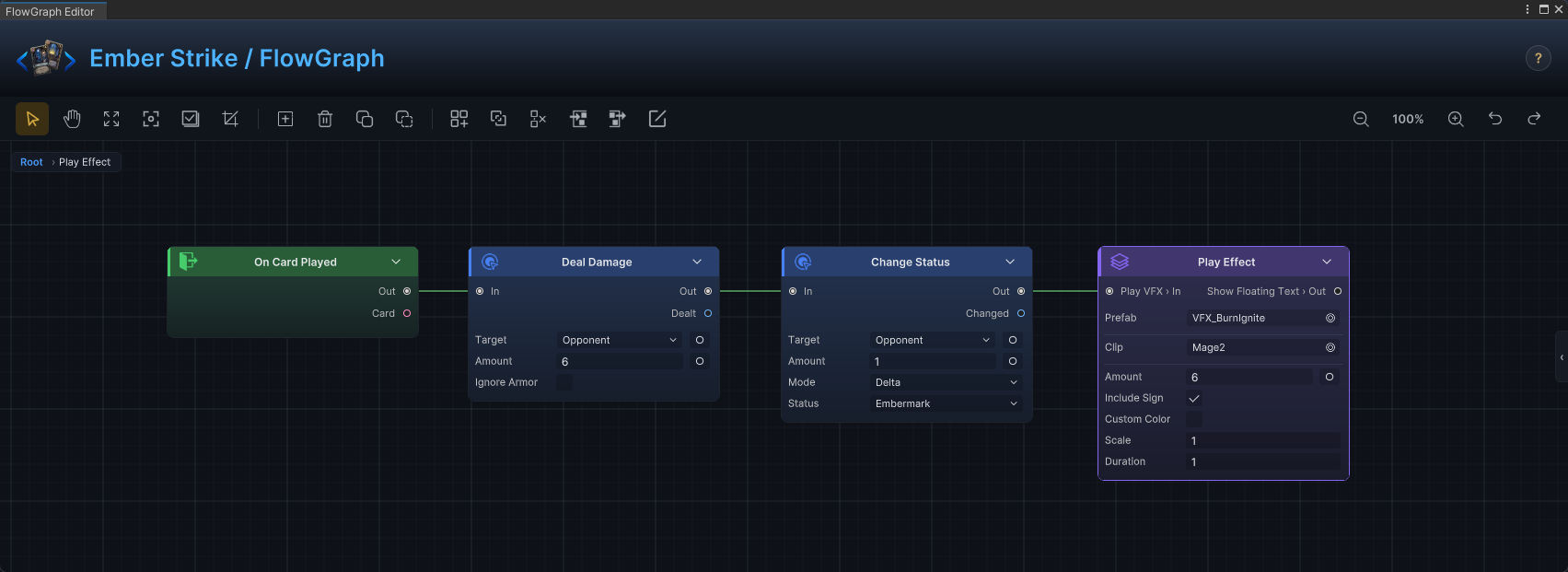Click Deal Damage Amount input port

(x=700, y=361)
